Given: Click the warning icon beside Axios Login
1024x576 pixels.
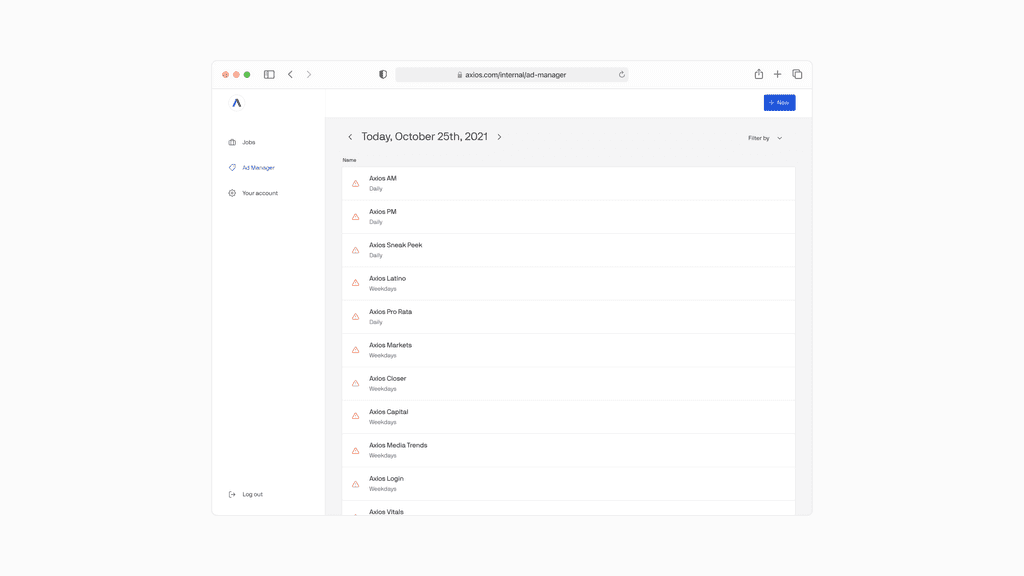Looking at the screenshot, I should [x=355, y=484].
